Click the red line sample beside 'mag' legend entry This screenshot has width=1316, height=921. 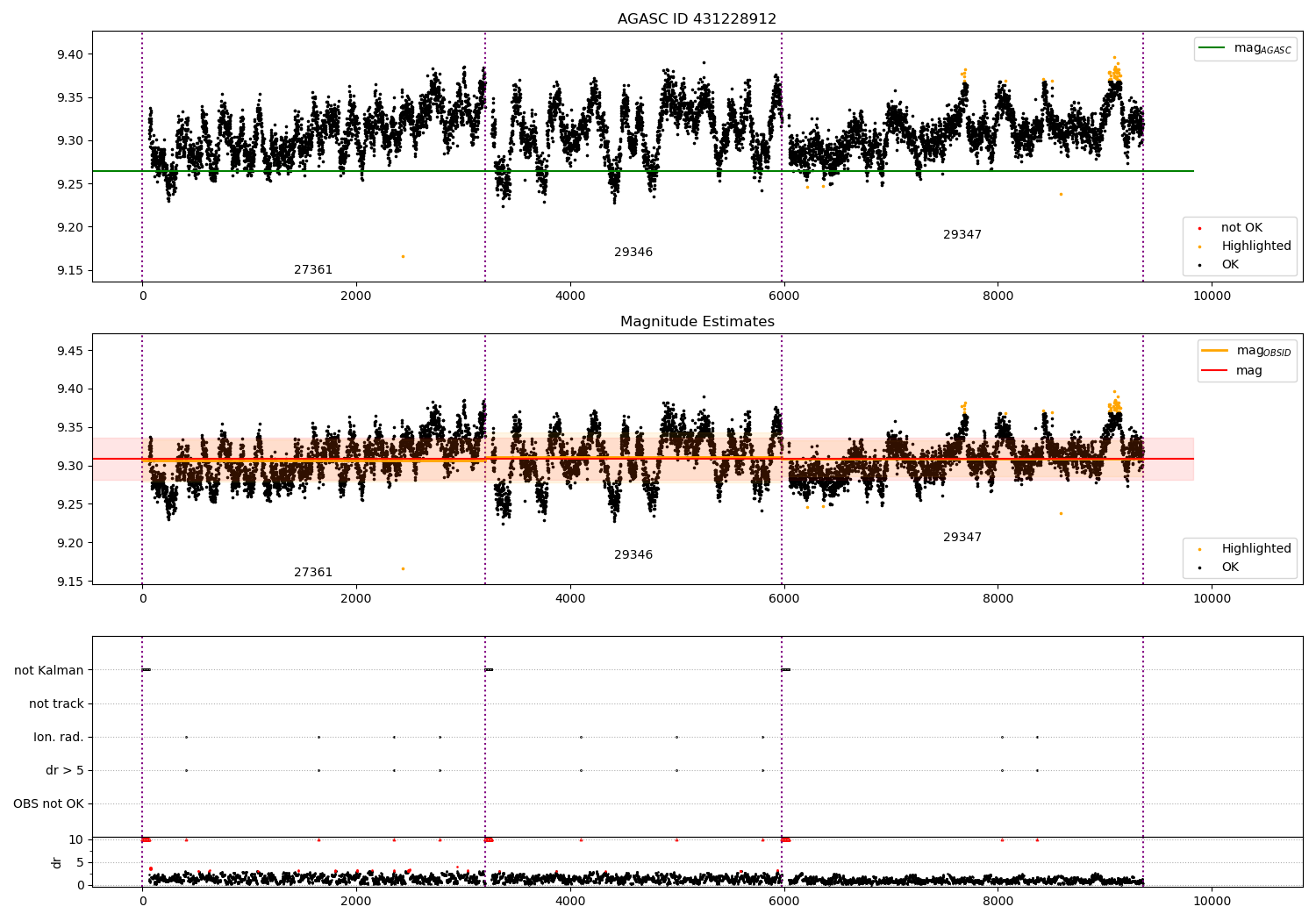pyautogui.click(x=1215, y=371)
